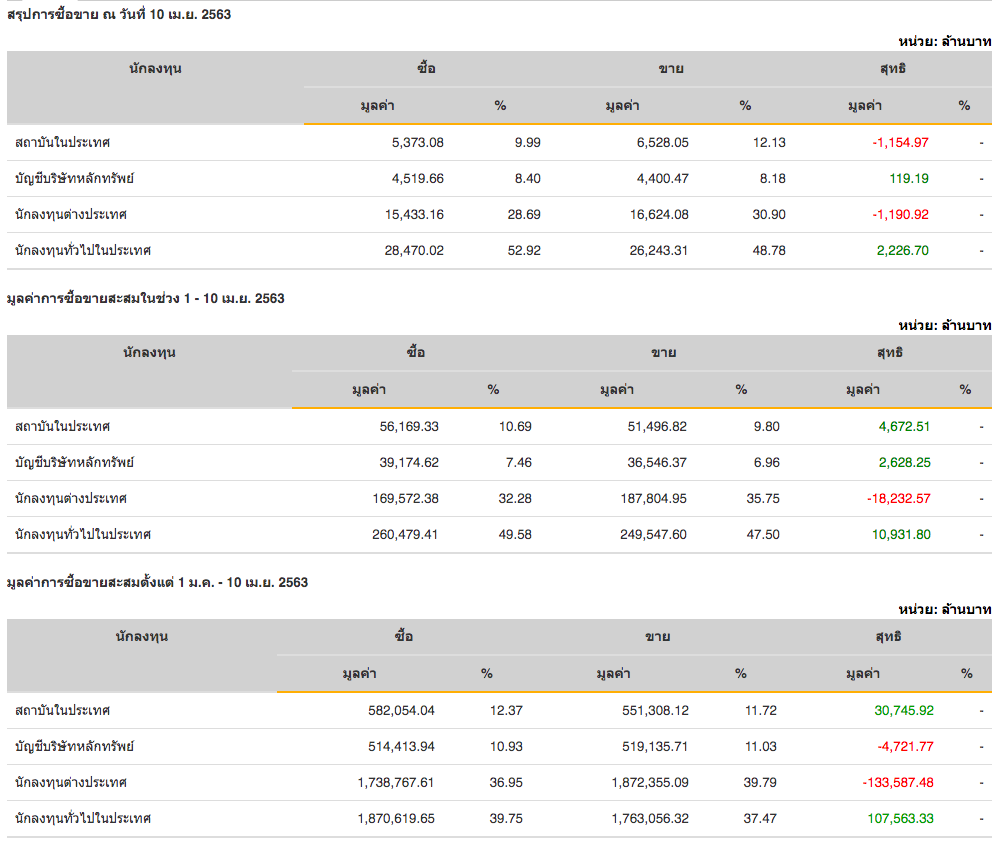
Task: Click heading มูลค่าการซื้อขายสะสมตั้งแต่ 1 ม.ค. - 10 เม.ย. 2563
Action: tap(157, 583)
